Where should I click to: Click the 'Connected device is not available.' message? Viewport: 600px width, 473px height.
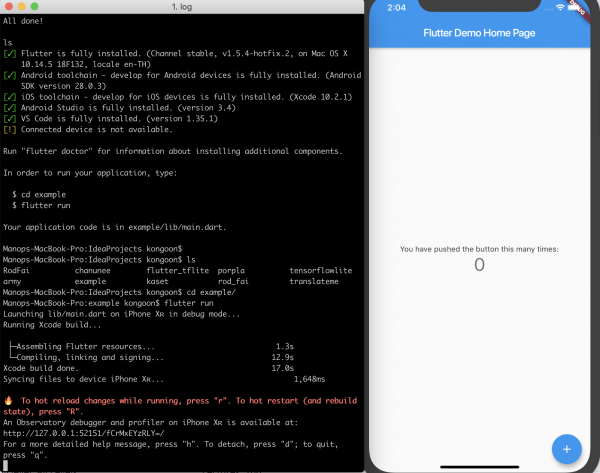(x=96, y=130)
